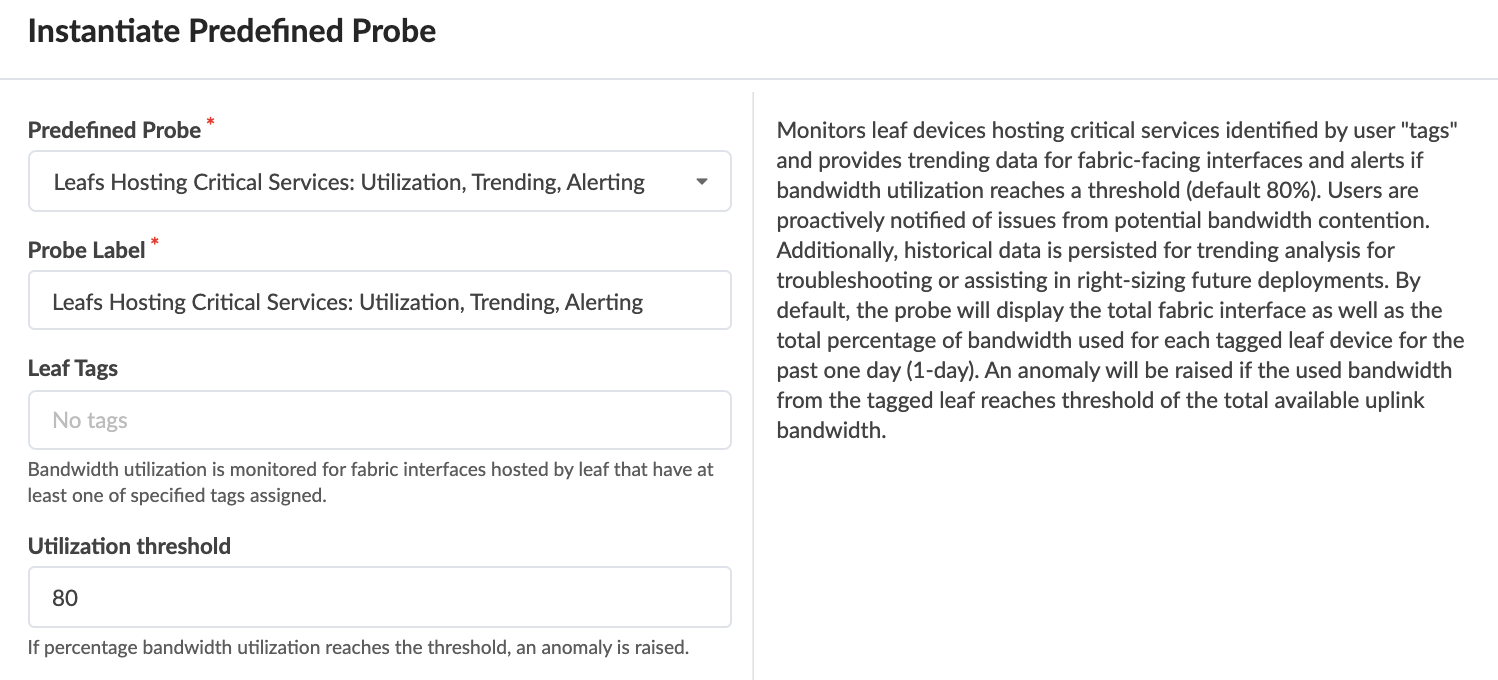This screenshot has width=1498, height=680.
Task: Click the Utilization threshold field label
Action: (129, 546)
